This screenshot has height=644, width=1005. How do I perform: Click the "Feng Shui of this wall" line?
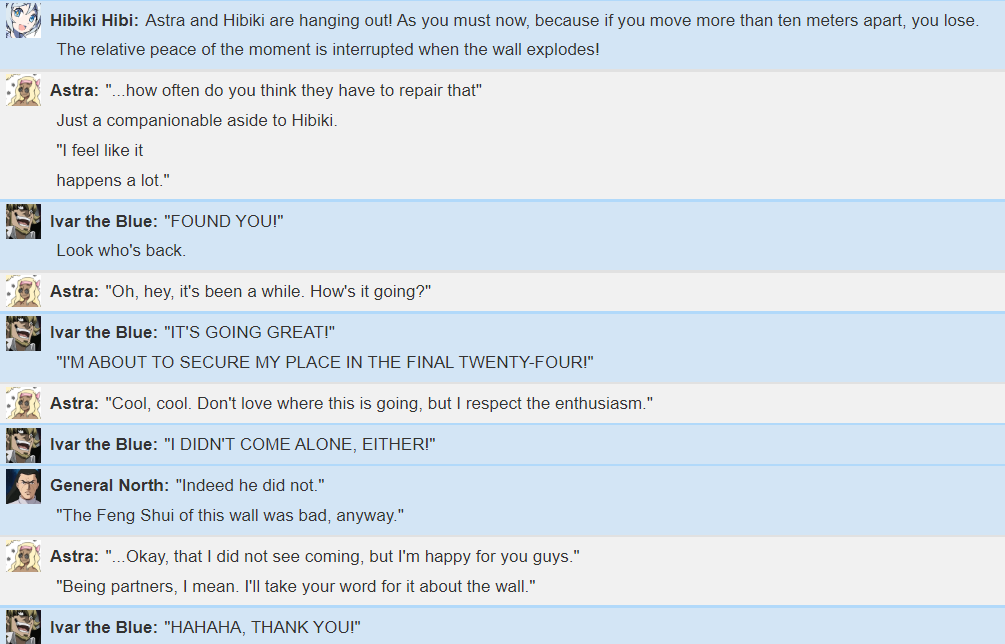coord(230,515)
